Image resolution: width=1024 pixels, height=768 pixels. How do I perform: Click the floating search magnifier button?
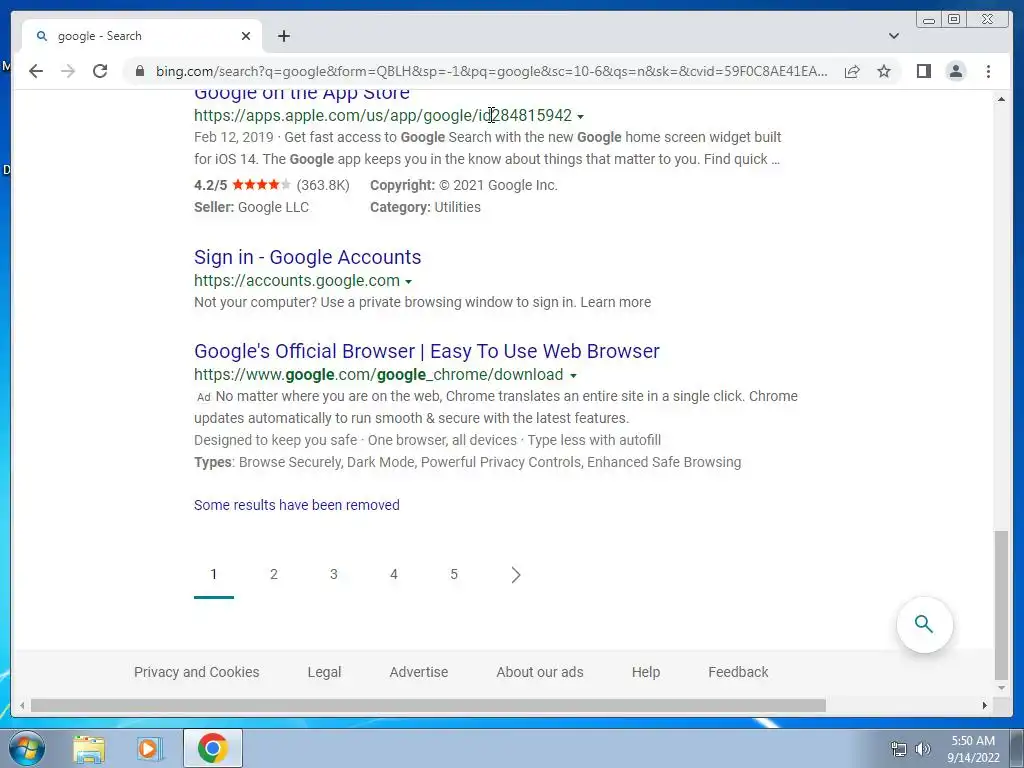924,624
